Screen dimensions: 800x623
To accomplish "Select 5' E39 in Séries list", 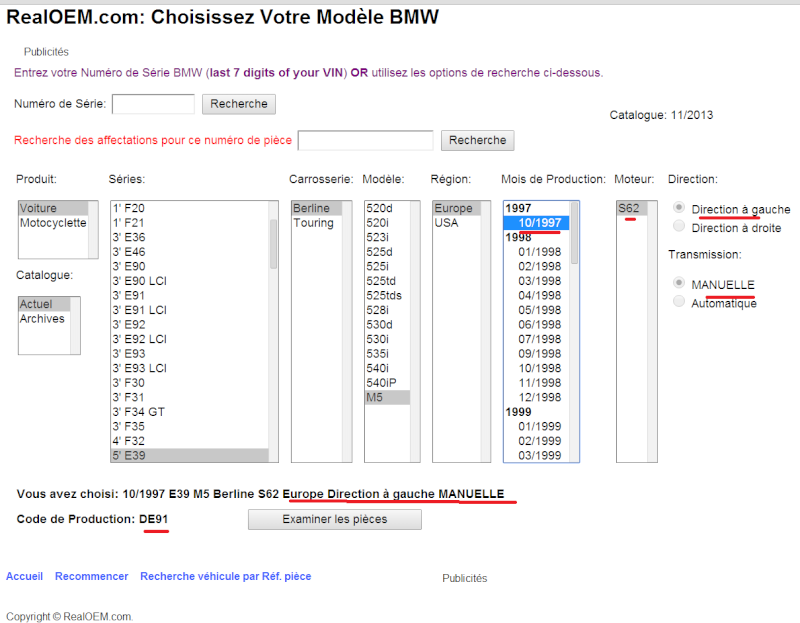I will [x=190, y=455].
